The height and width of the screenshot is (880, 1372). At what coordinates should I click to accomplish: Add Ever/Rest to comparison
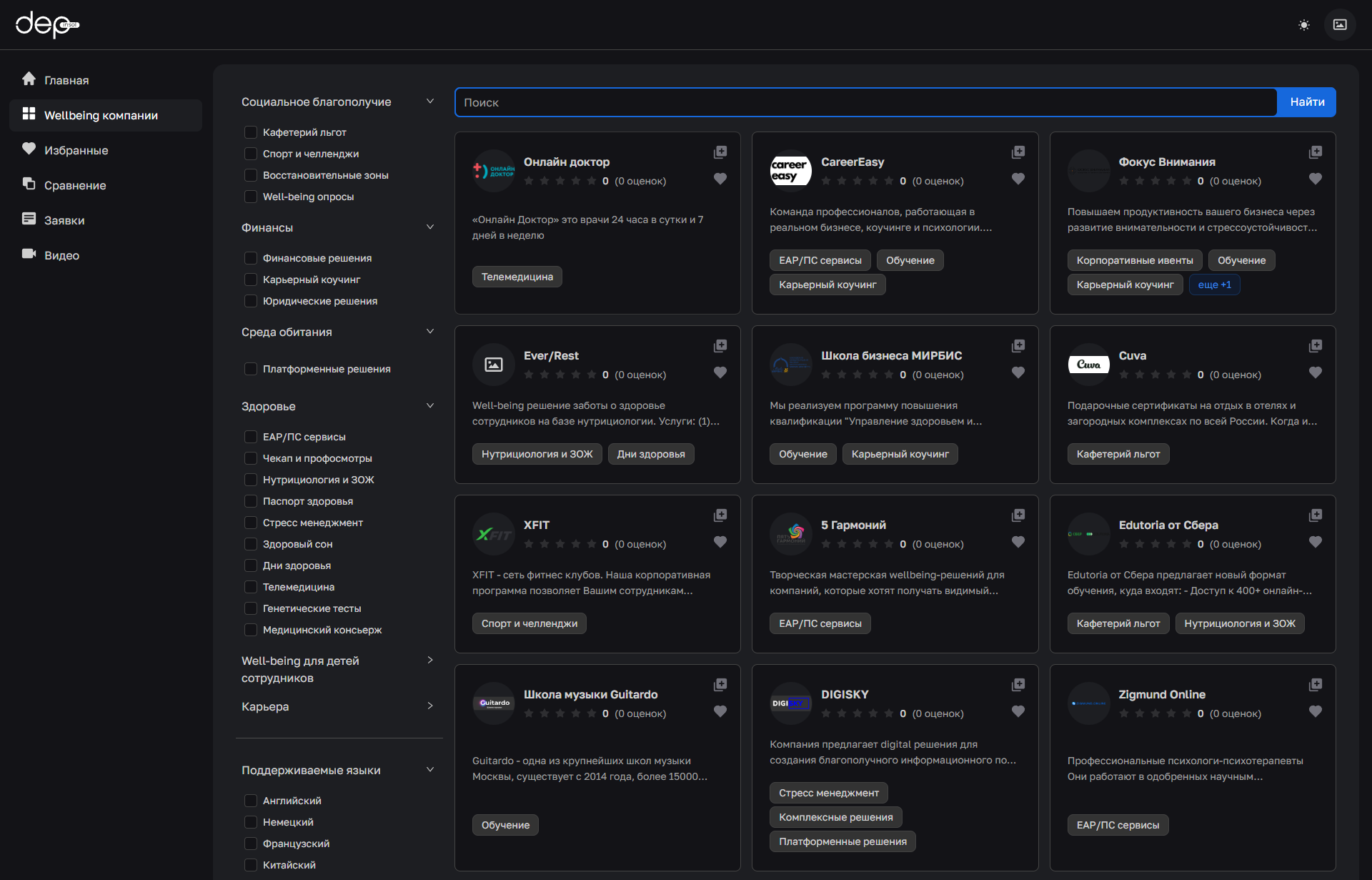click(720, 346)
